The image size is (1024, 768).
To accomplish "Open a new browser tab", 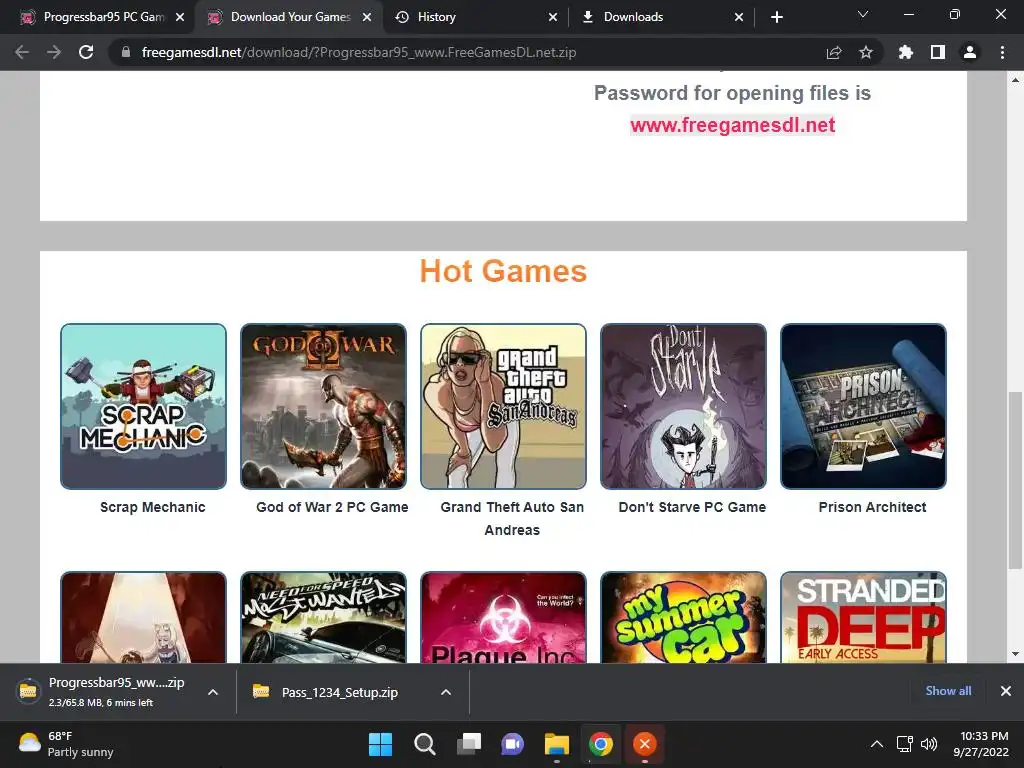I will [776, 17].
